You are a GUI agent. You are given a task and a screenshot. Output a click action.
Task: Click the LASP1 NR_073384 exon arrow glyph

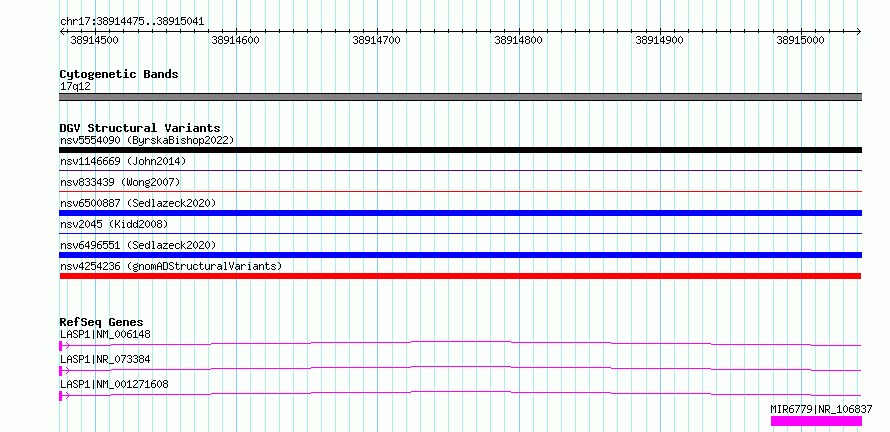tap(64, 370)
